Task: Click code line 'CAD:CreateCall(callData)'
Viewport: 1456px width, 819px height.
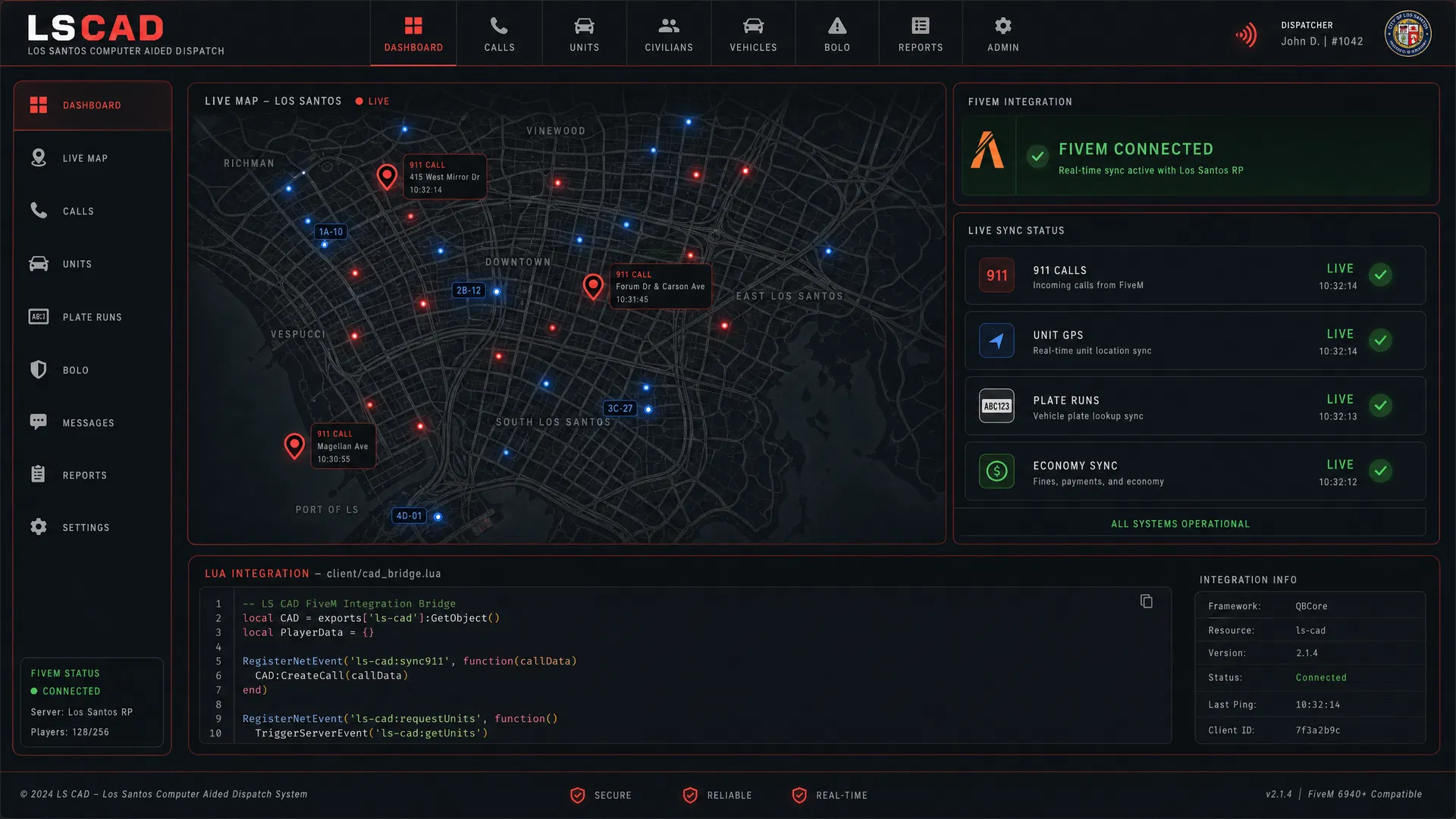Action: pos(331,676)
